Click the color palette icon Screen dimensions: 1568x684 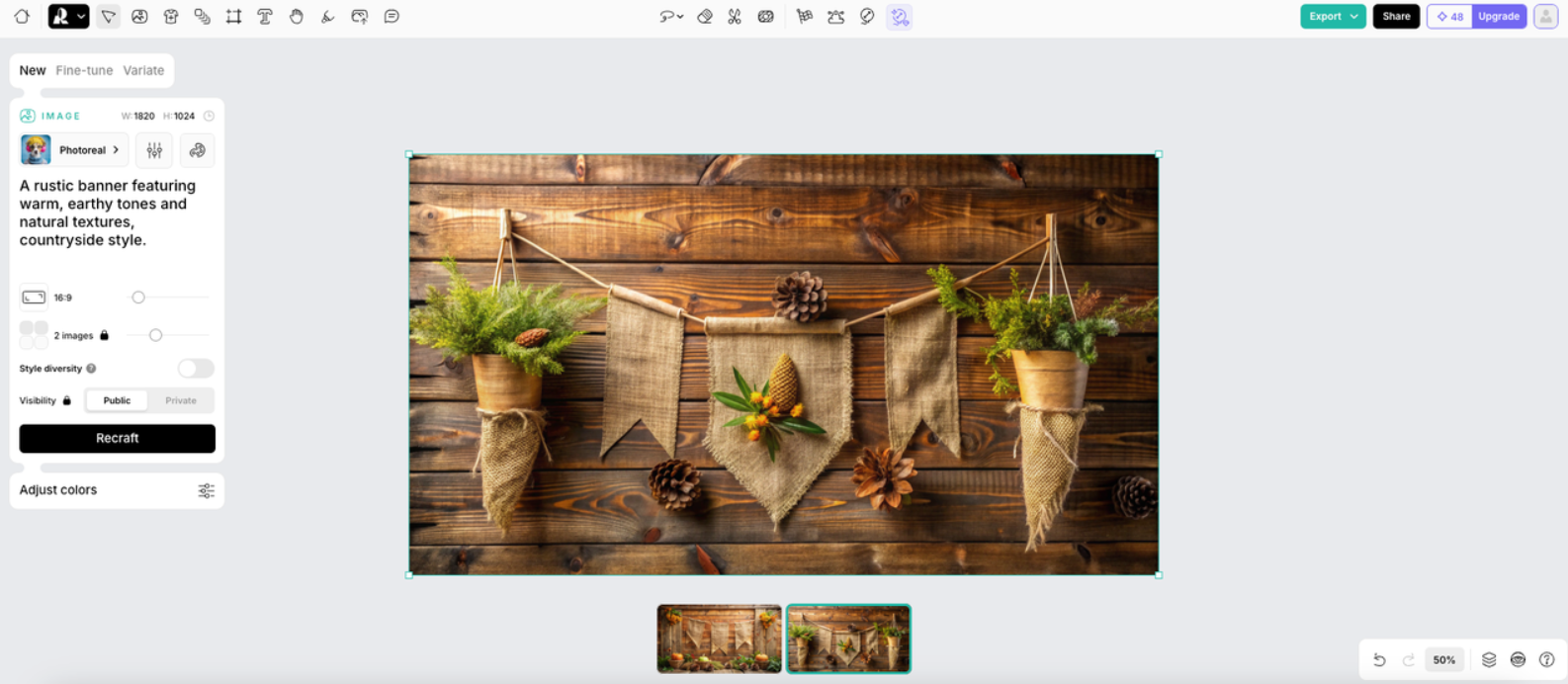(198, 150)
